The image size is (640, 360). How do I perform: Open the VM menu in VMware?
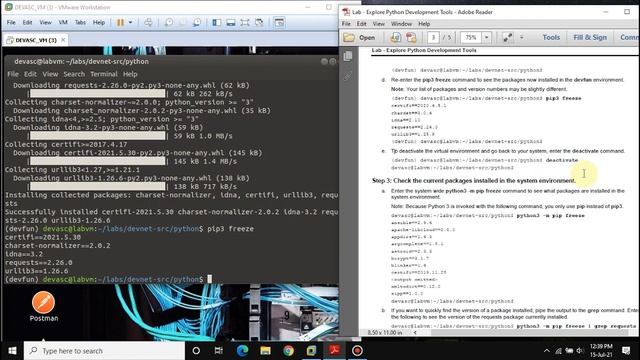(63, 22)
